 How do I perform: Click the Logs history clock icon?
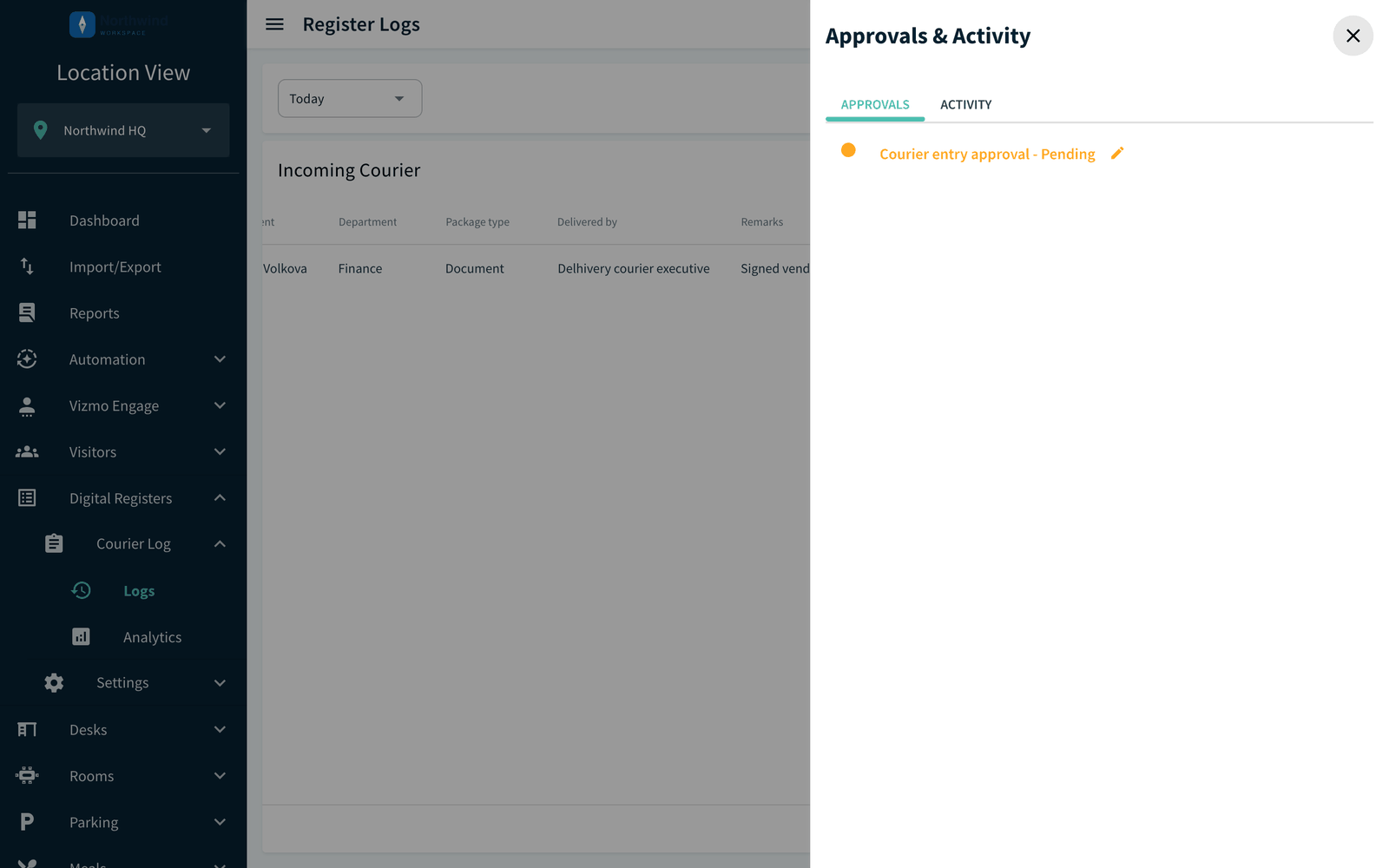coord(81,590)
